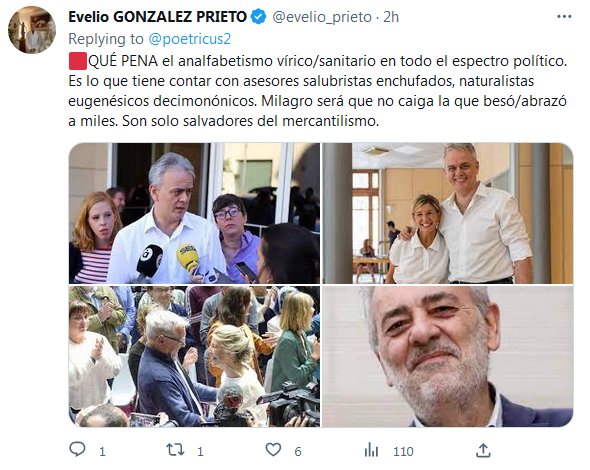Viewport: 590px width, 470px height.
Task: Open Evelio GONZALEZ PRIETO profile name
Action: coord(157,17)
